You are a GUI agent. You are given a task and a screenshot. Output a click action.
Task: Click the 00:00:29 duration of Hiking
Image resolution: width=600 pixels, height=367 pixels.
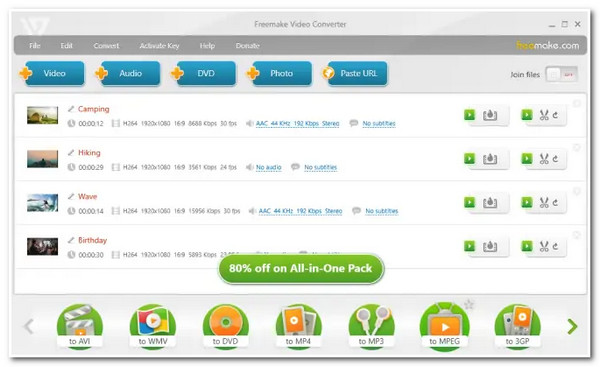tap(91, 167)
